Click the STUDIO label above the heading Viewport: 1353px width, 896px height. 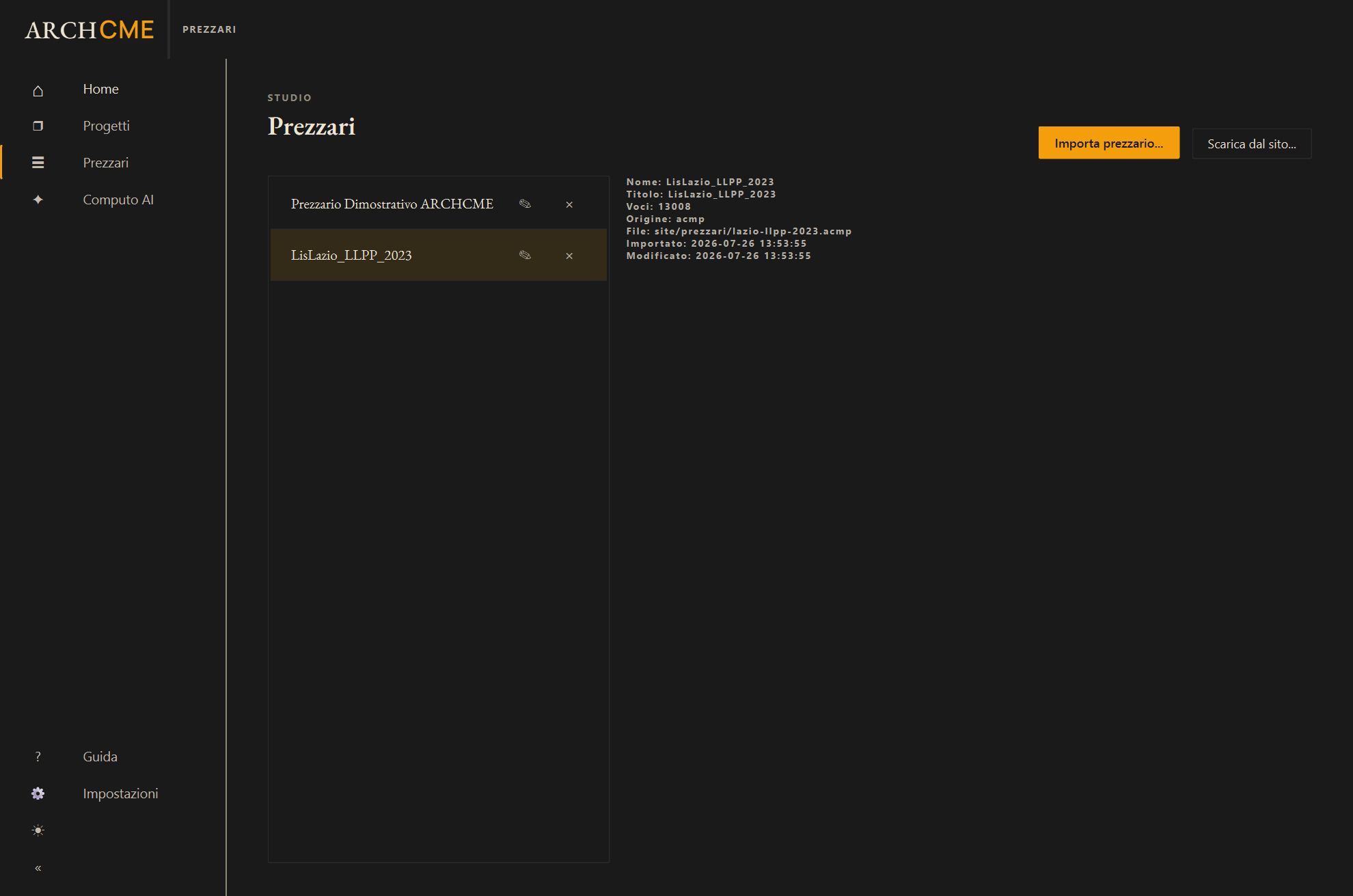point(290,98)
